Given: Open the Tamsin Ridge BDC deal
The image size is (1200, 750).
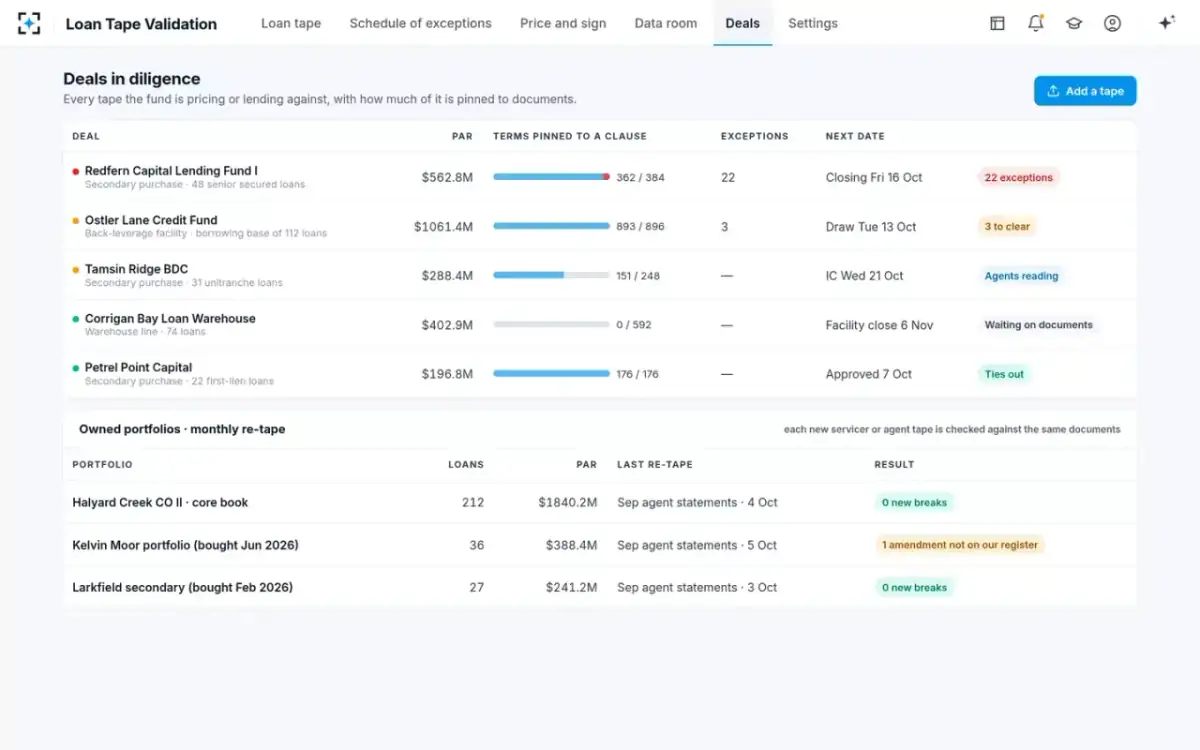Looking at the screenshot, I should (x=136, y=269).
